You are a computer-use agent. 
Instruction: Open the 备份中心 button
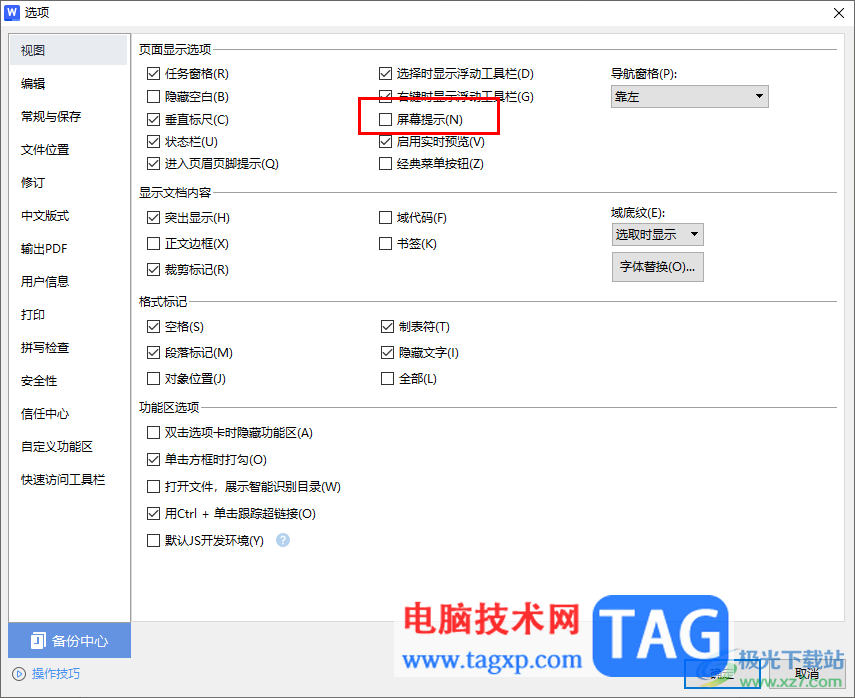[69, 640]
